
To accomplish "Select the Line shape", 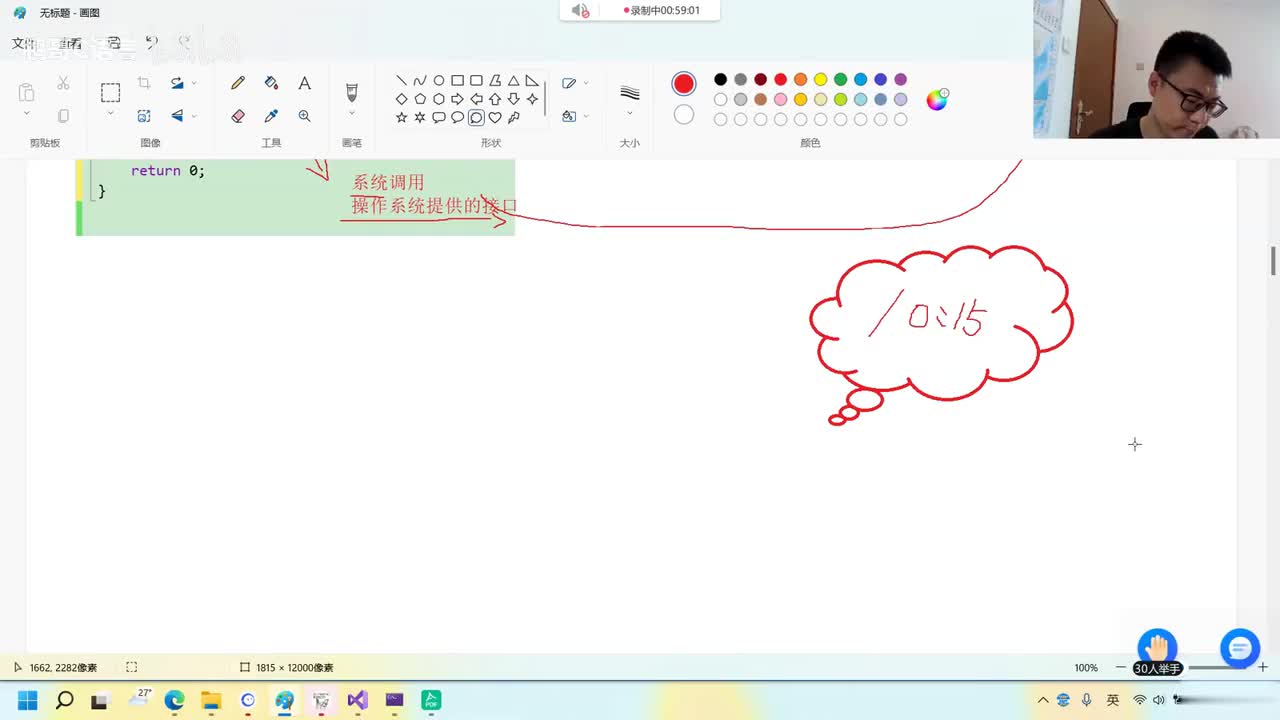I will coord(401,81).
